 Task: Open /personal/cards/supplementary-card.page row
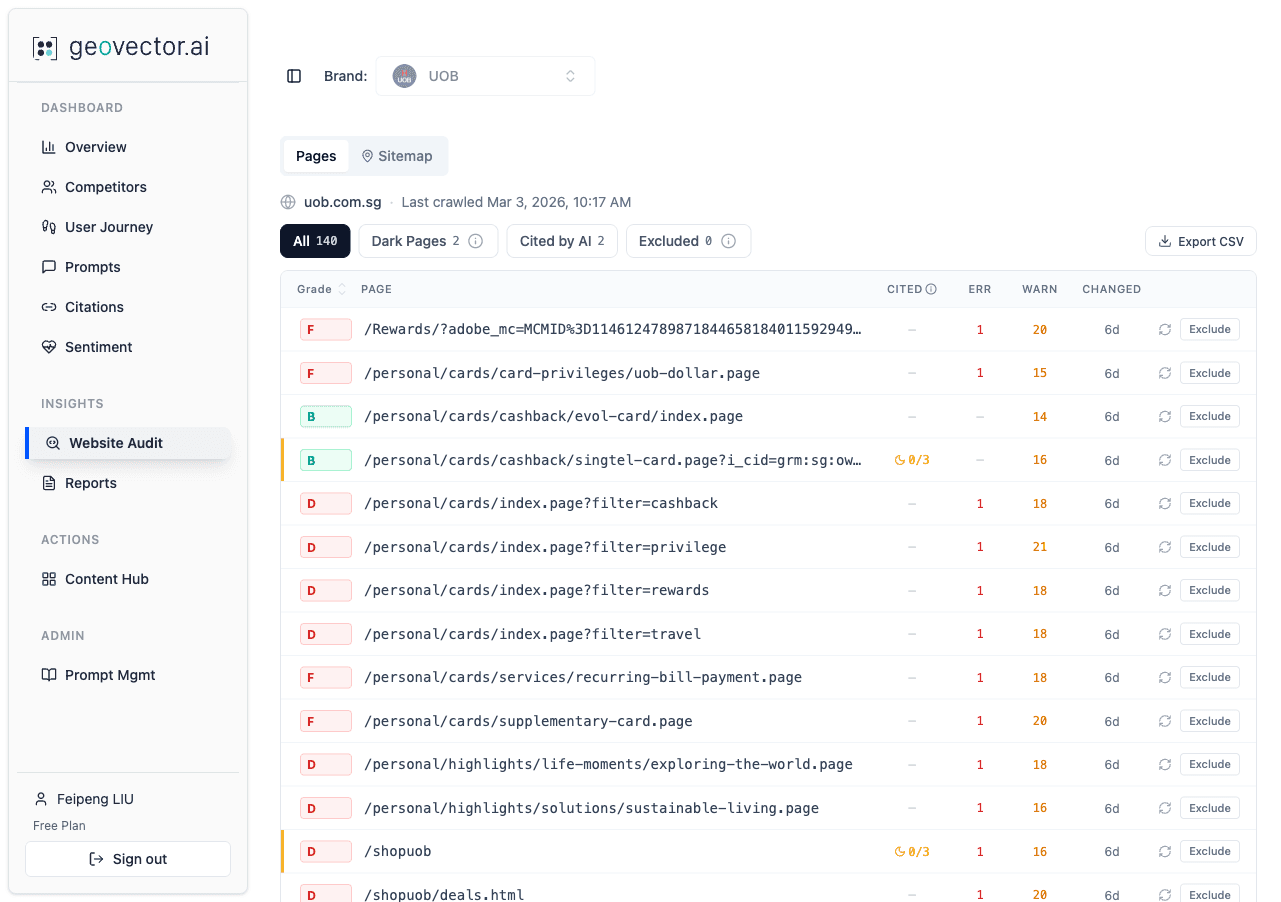pyautogui.click(x=768, y=721)
